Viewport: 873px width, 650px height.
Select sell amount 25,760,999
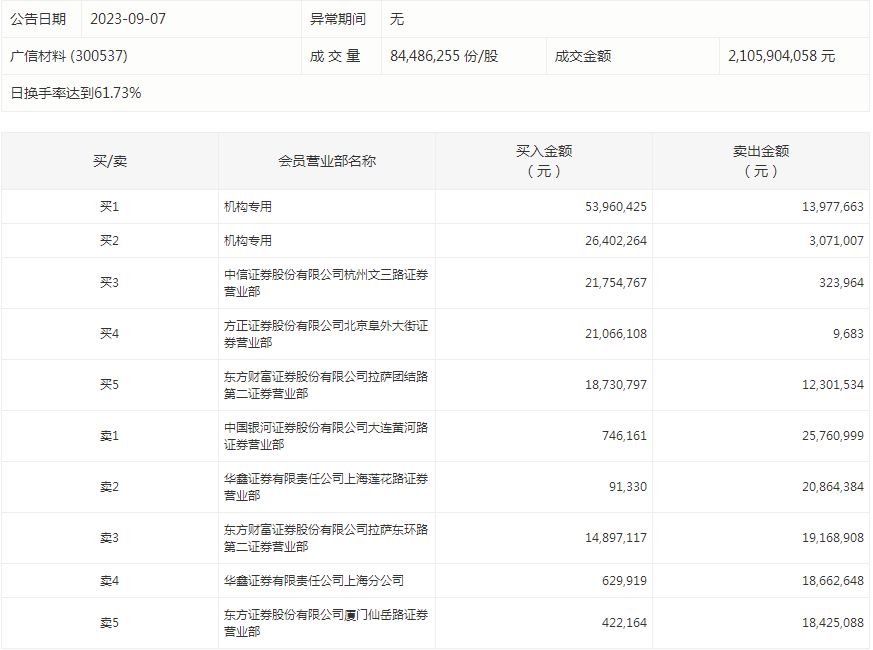click(833, 436)
